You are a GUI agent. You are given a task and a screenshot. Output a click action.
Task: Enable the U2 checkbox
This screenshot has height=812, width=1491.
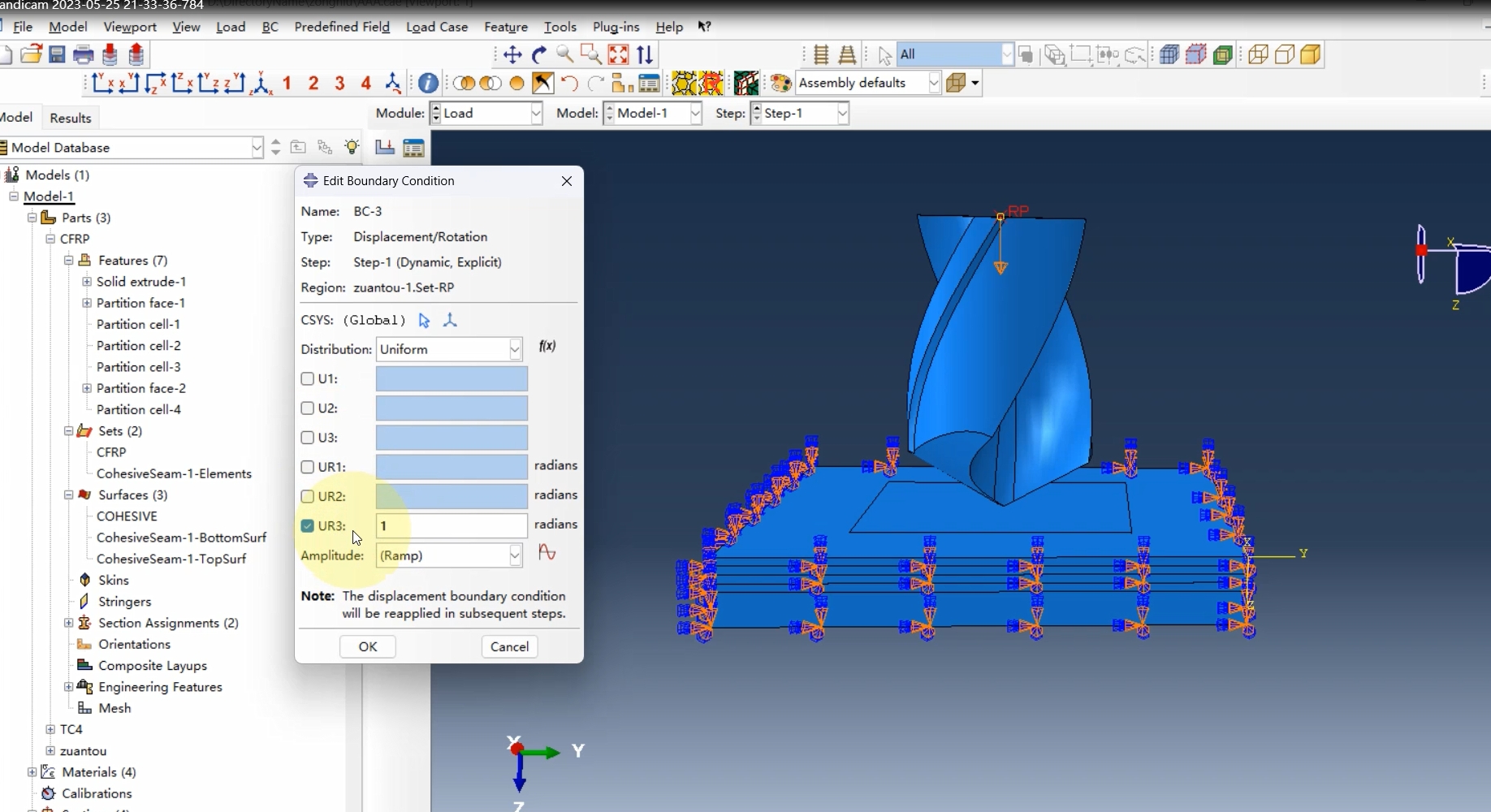tap(307, 408)
